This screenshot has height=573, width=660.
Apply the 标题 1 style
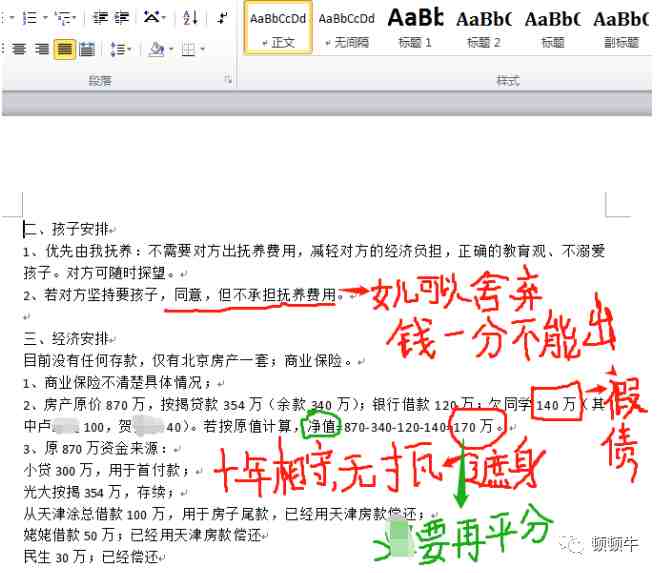(415, 28)
